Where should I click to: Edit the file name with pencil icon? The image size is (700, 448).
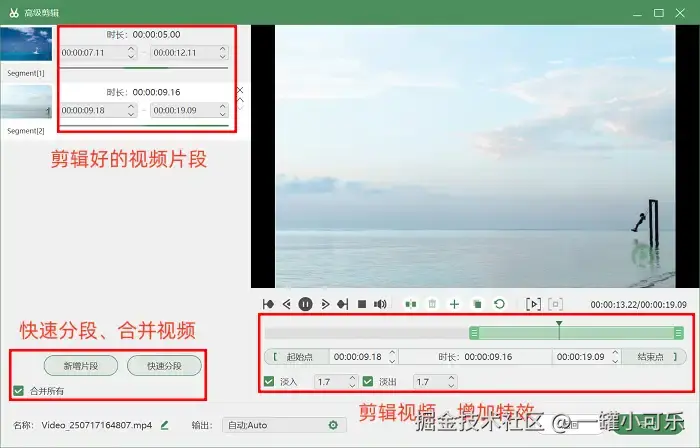[x=164, y=425]
